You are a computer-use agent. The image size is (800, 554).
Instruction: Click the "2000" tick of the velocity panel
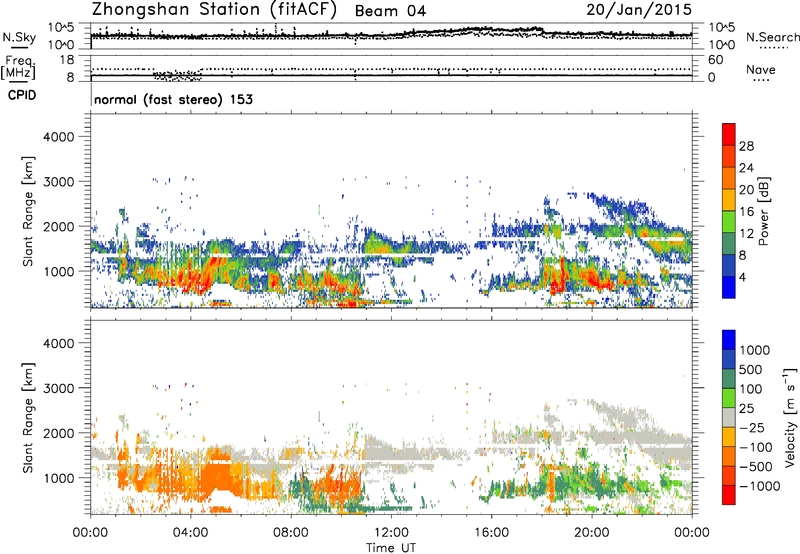coord(59,433)
